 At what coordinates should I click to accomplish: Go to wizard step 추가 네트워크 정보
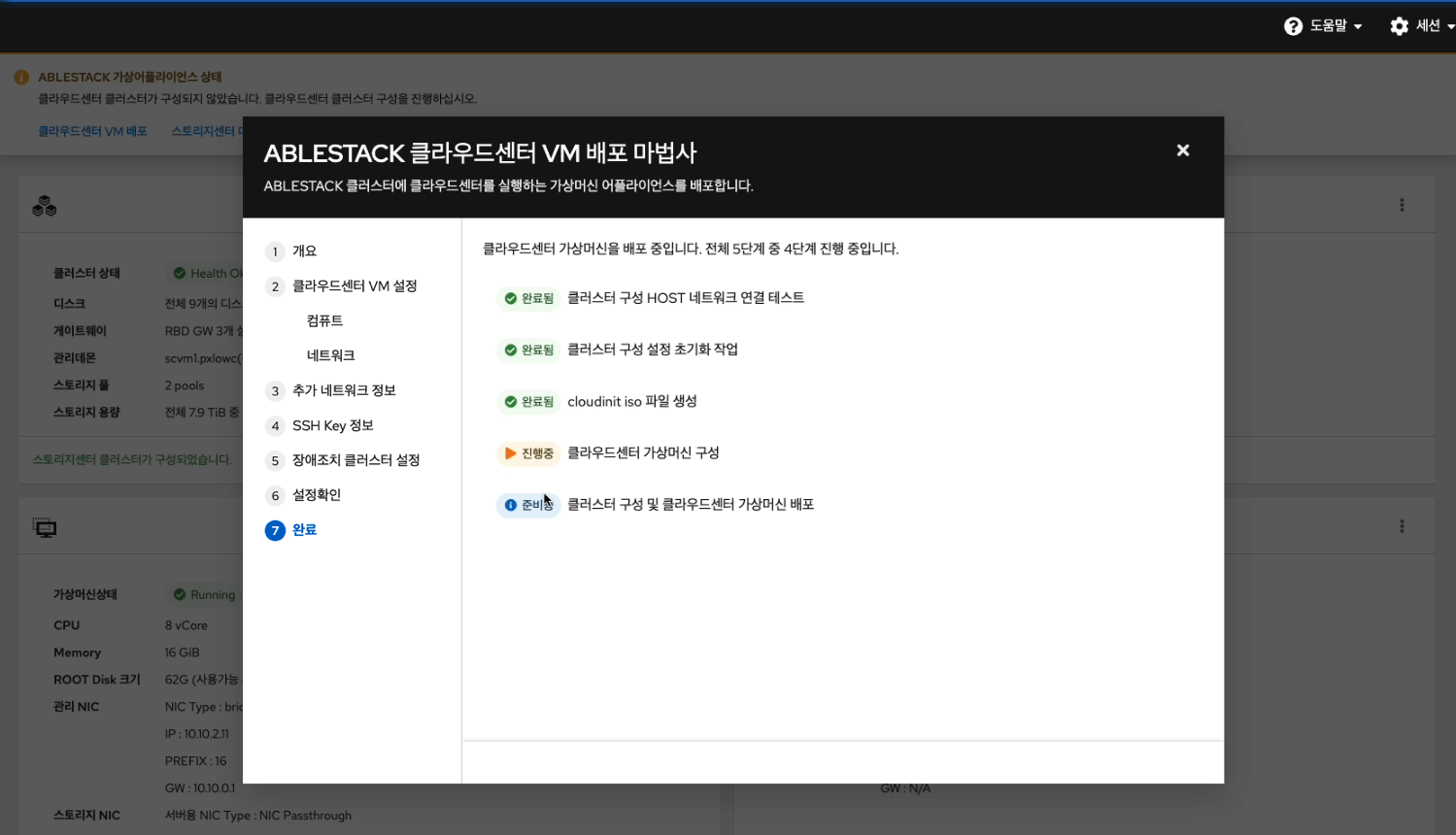tap(330, 390)
